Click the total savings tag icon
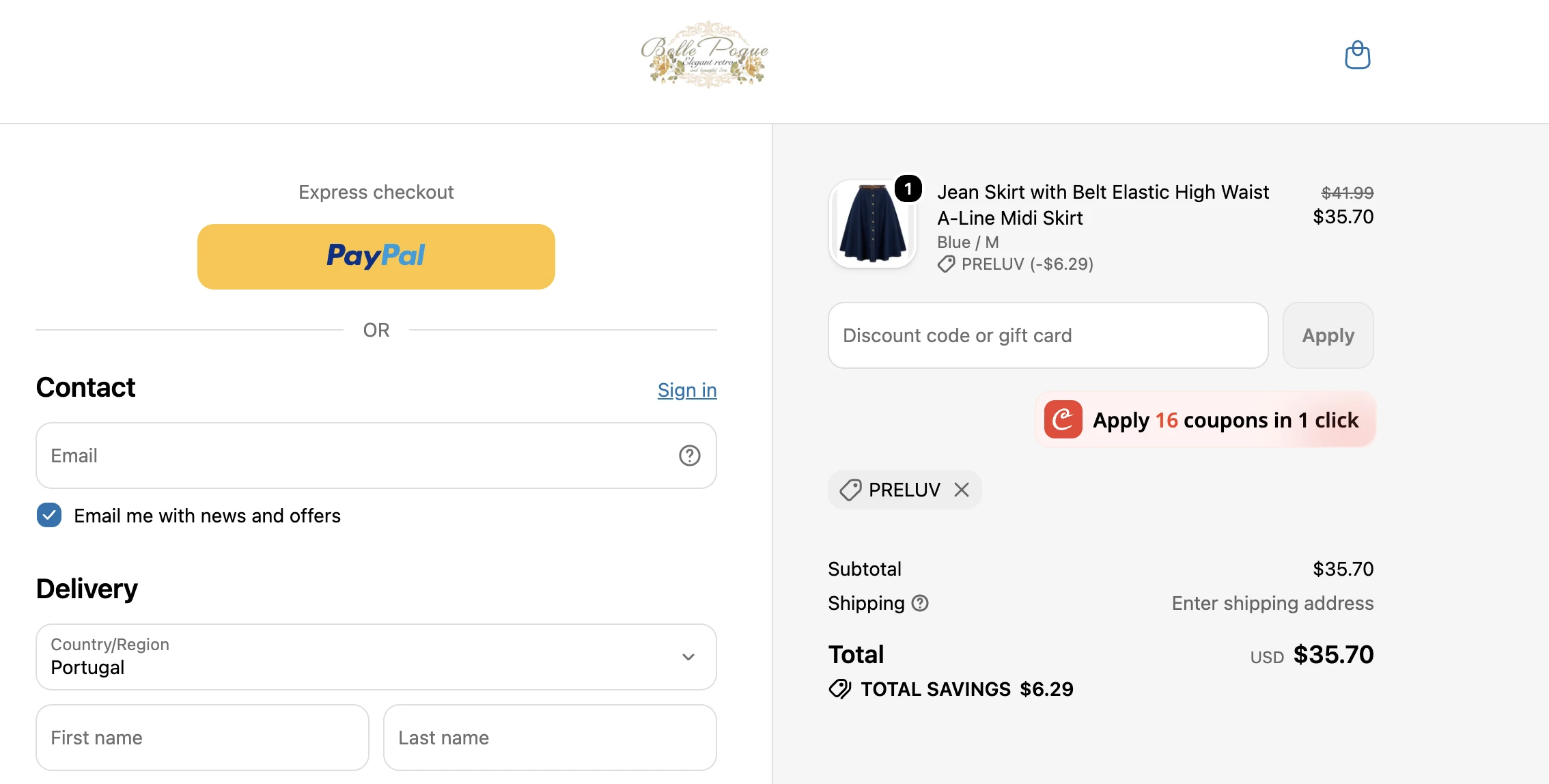Viewport: 1549px width, 784px height. (840, 689)
